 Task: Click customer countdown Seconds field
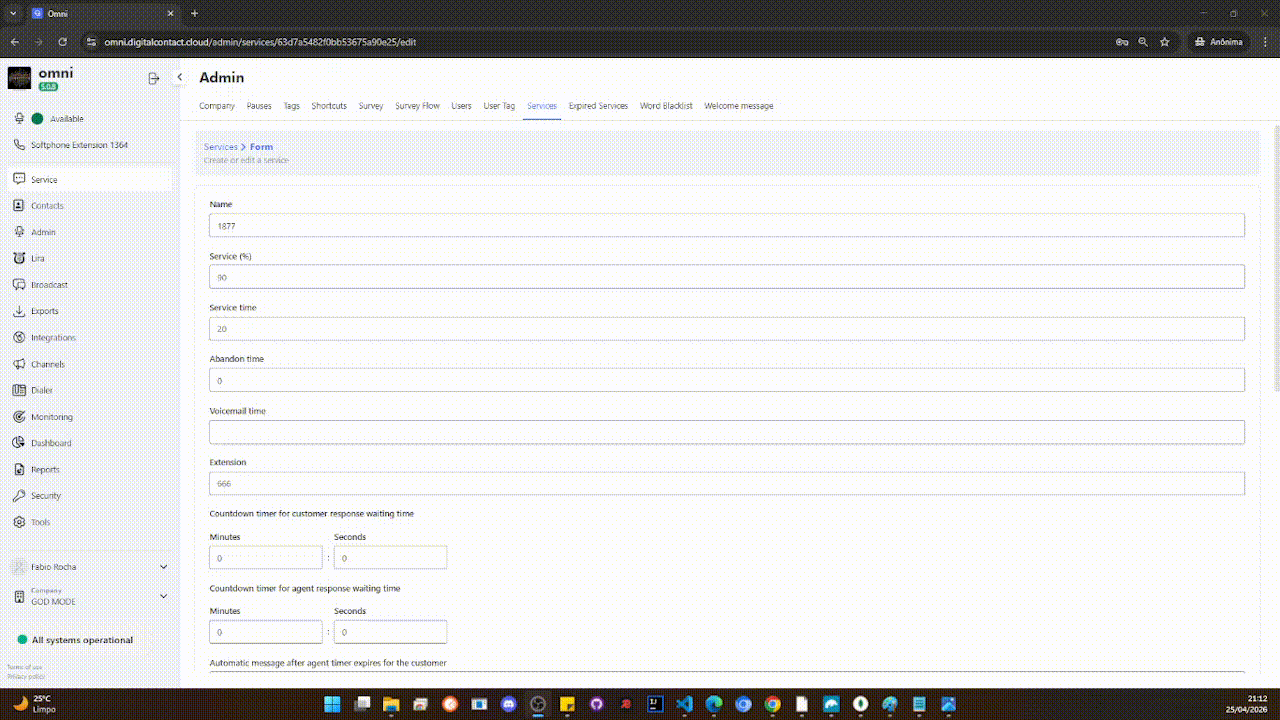point(390,558)
